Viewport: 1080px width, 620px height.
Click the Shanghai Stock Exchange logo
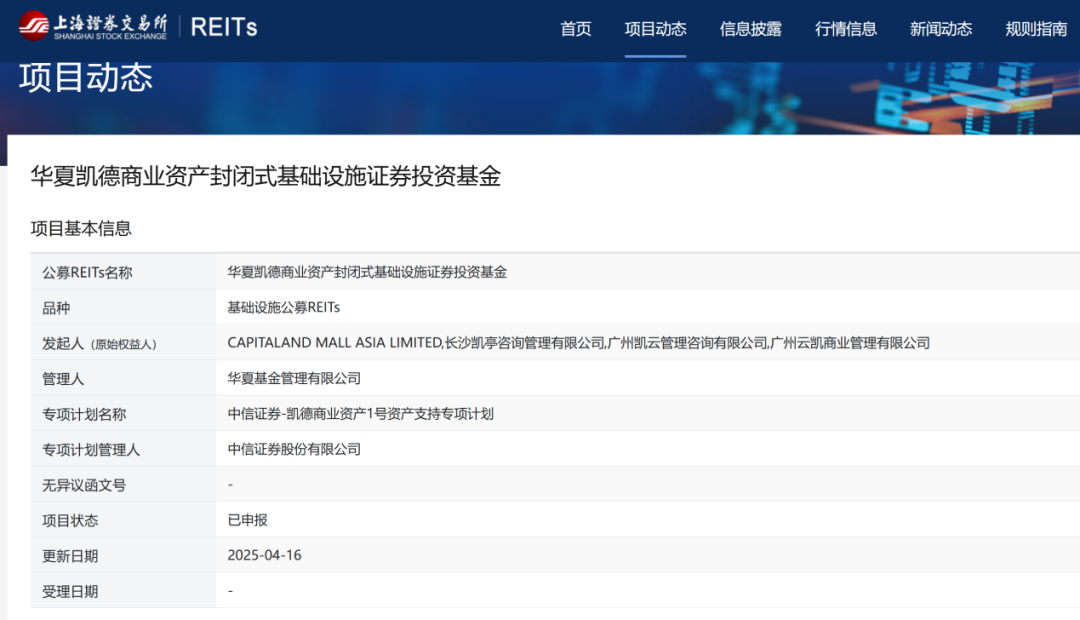click(92, 27)
